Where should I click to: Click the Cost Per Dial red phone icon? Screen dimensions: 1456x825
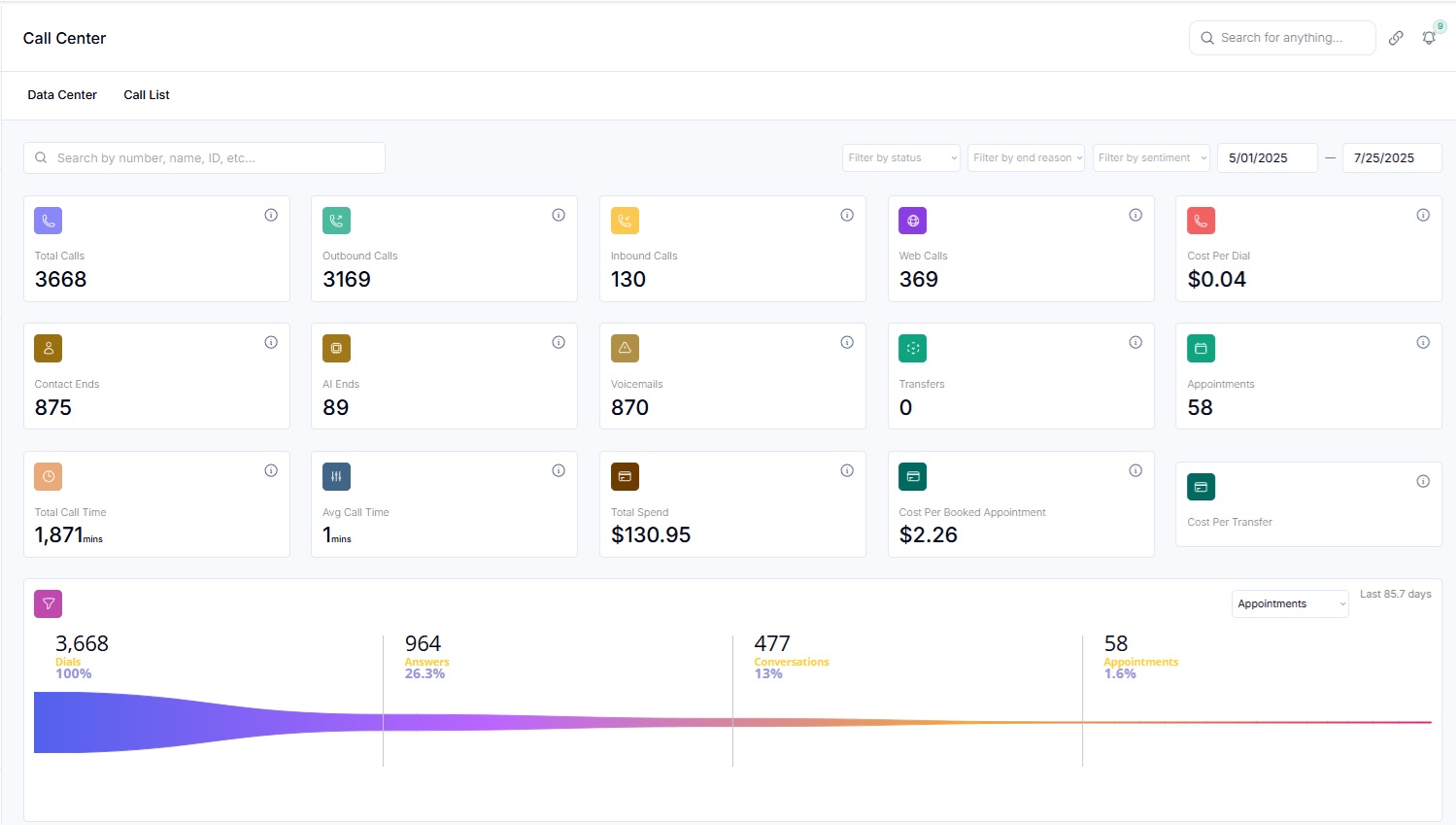1202,221
